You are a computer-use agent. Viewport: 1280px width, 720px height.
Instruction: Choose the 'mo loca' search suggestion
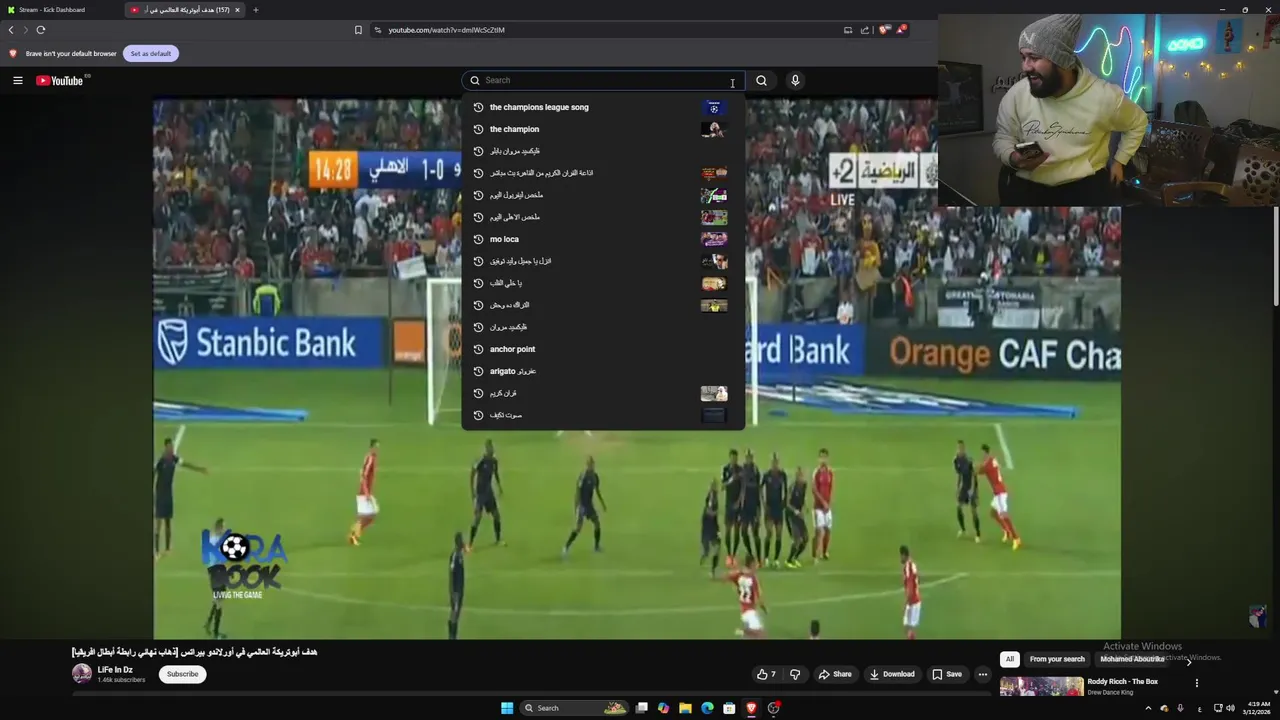click(603, 239)
